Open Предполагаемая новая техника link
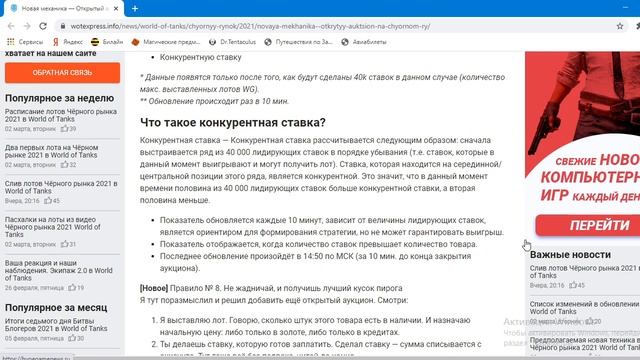The height and width of the screenshot is (360, 640). pyautogui.click(x=584, y=344)
